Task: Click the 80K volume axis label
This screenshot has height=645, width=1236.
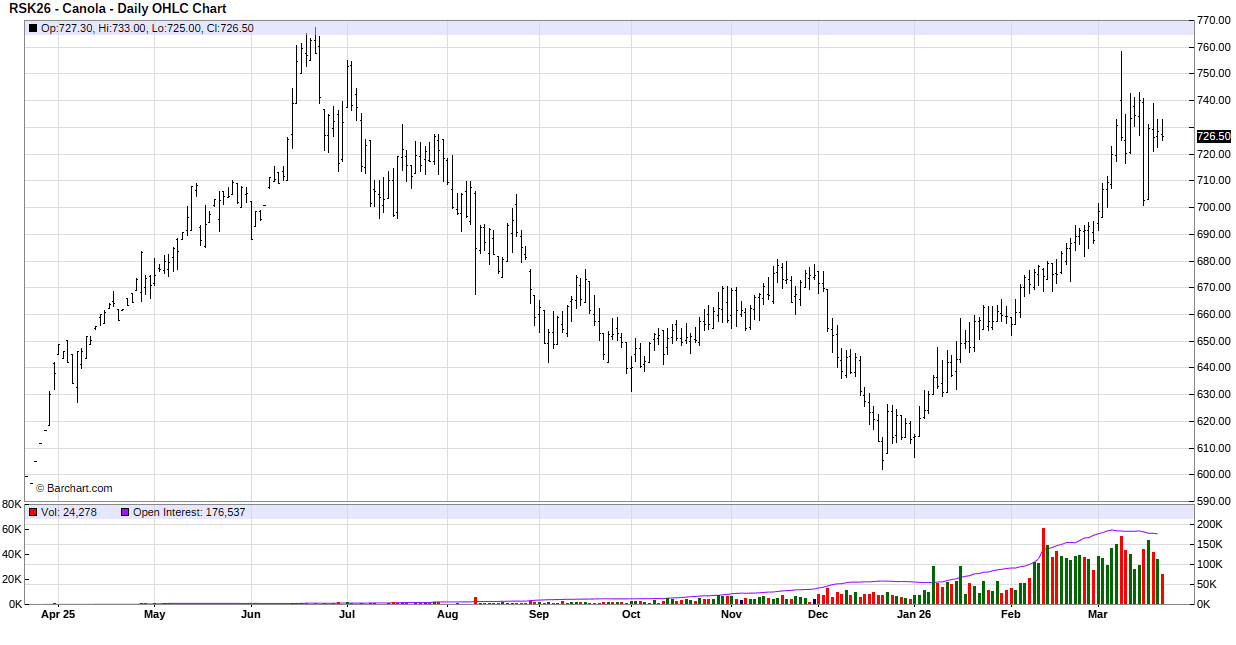Action: pos(12,504)
